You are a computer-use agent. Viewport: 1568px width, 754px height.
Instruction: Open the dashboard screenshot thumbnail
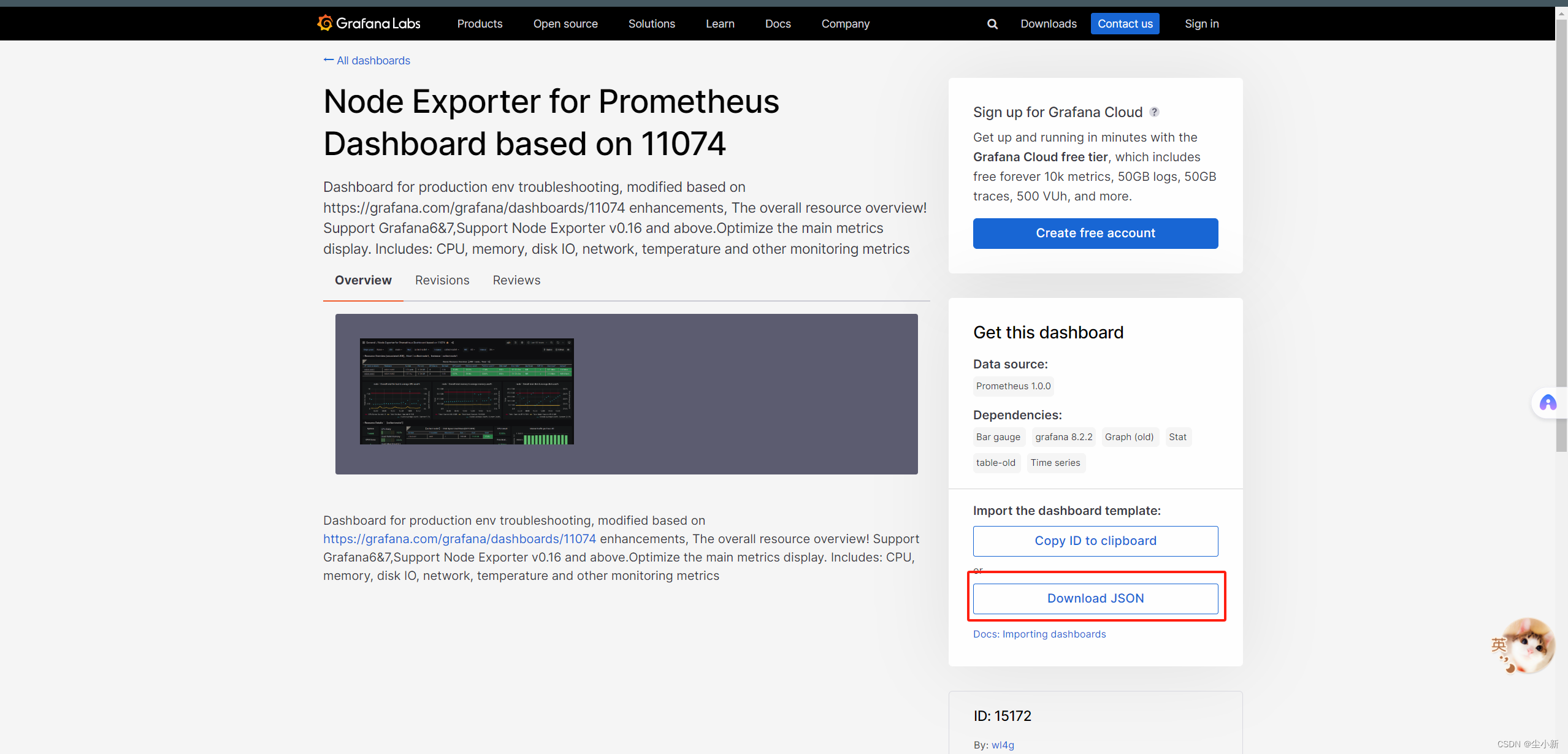[x=467, y=391]
